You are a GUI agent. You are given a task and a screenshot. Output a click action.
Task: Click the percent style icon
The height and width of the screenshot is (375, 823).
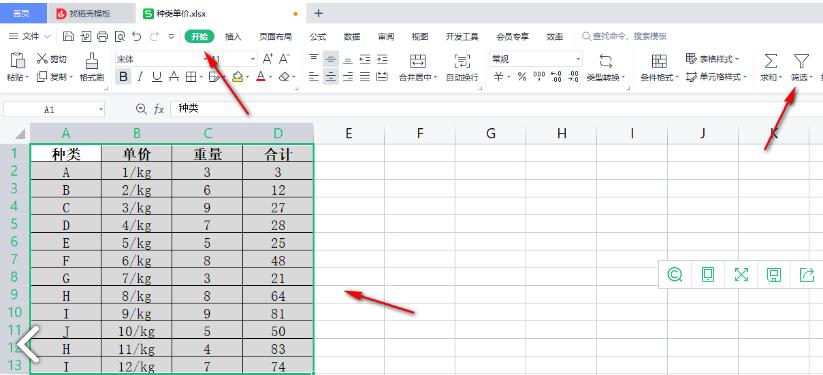pos(522,77)
